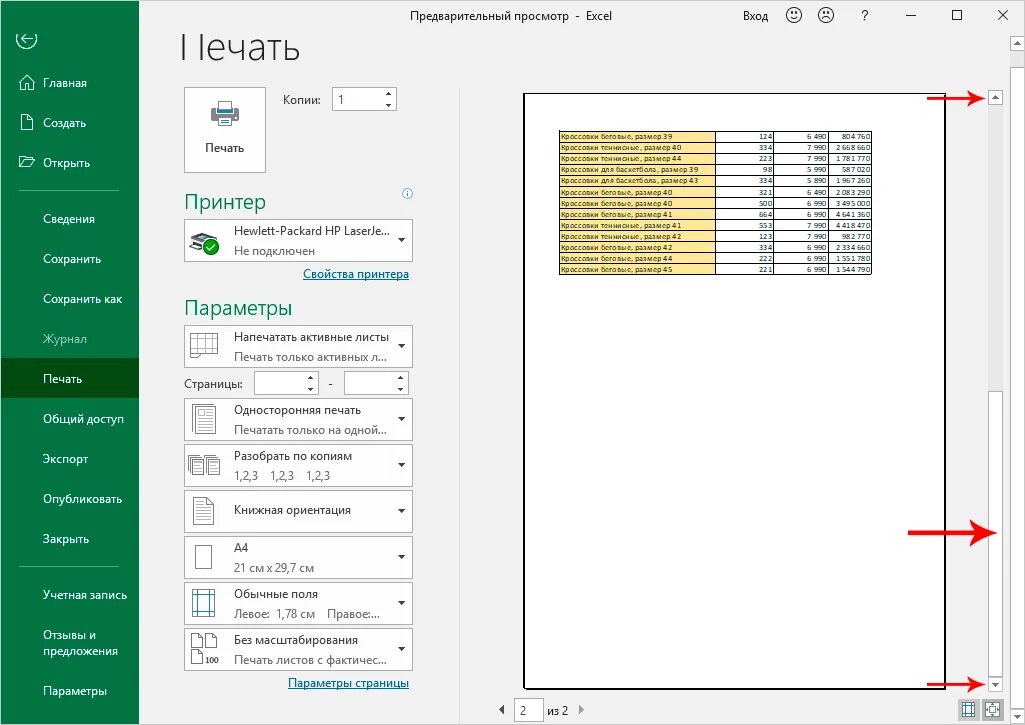Viewport: 1025px width, 725px height.
Task: Open Сведения in the sidebar
Action: 69,219
